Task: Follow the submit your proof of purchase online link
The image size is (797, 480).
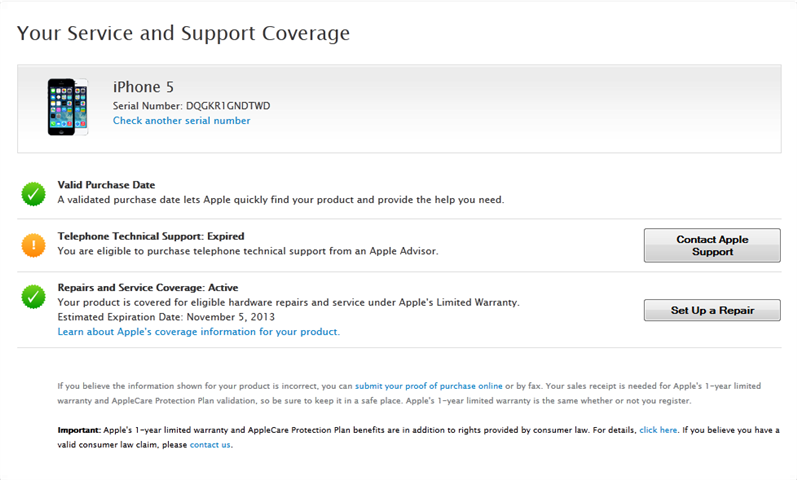Action: point(428,385)
